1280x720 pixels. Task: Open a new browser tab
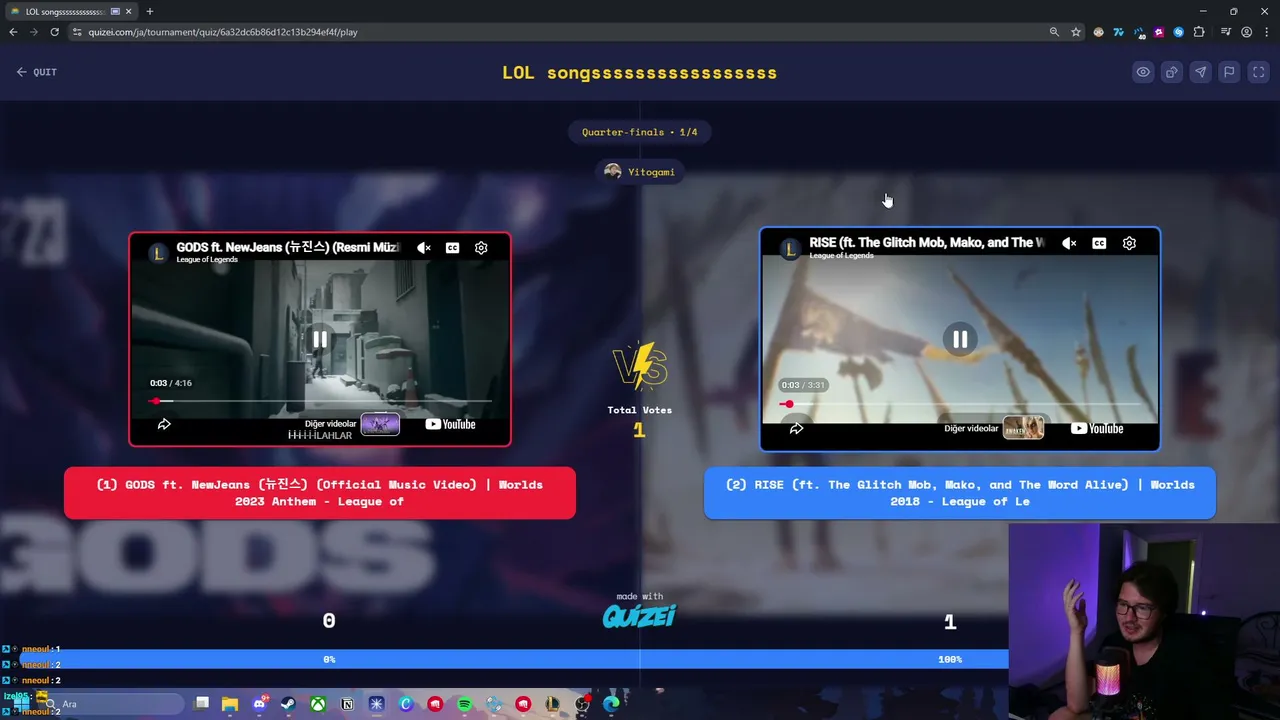(150, 11)
